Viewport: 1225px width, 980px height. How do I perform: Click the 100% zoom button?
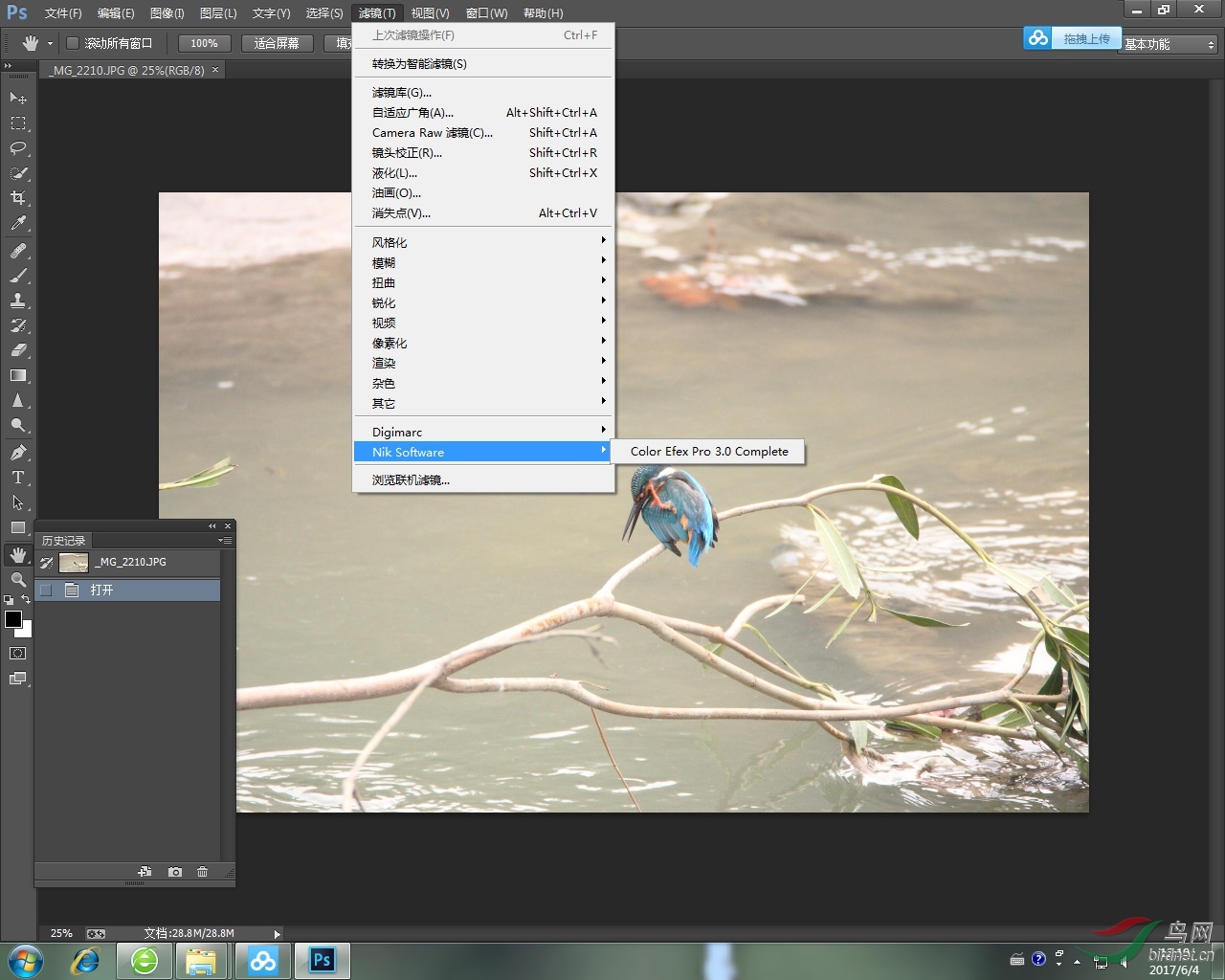tap(204, 43)
